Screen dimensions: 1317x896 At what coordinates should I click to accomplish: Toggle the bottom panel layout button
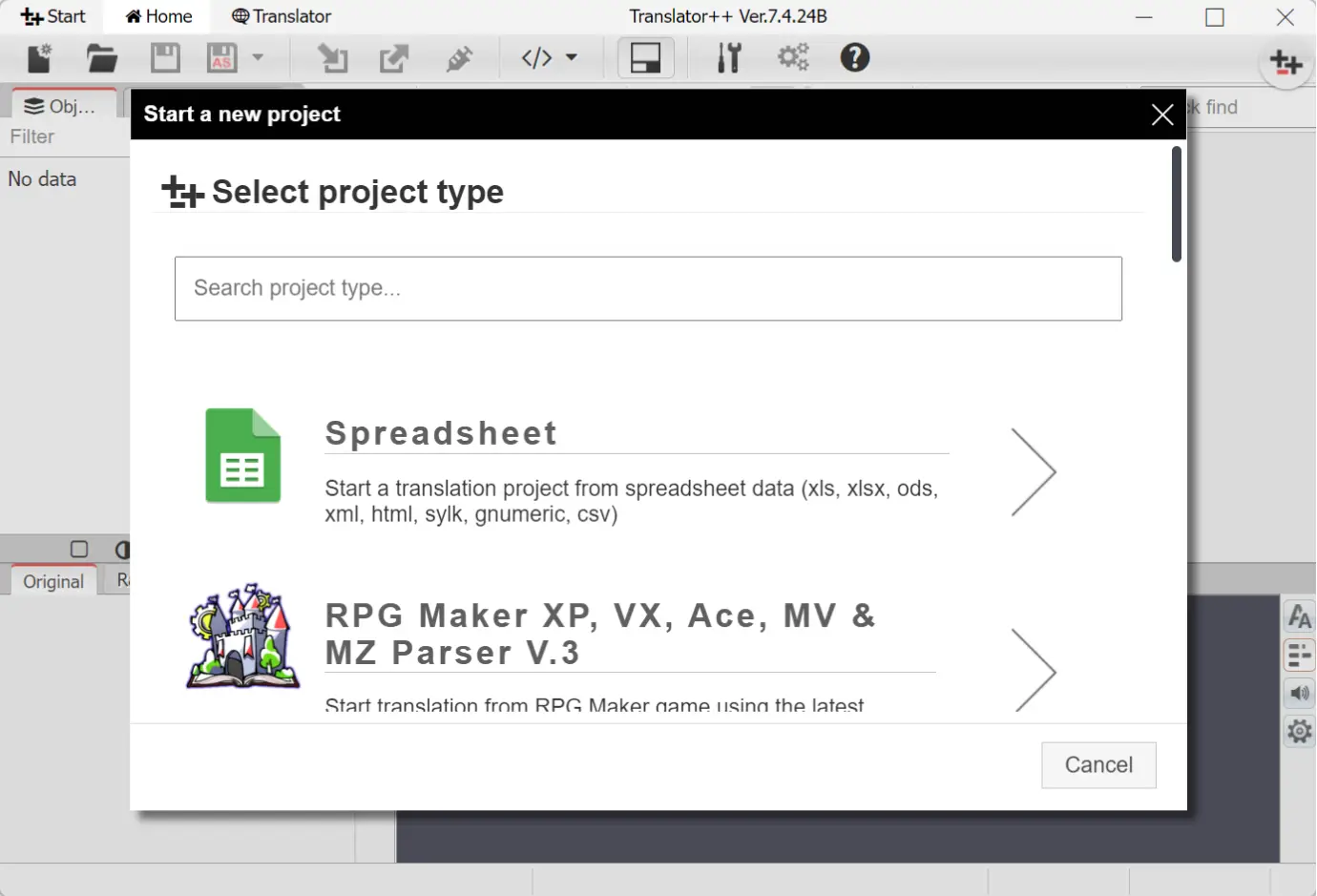tap(646, 58)
